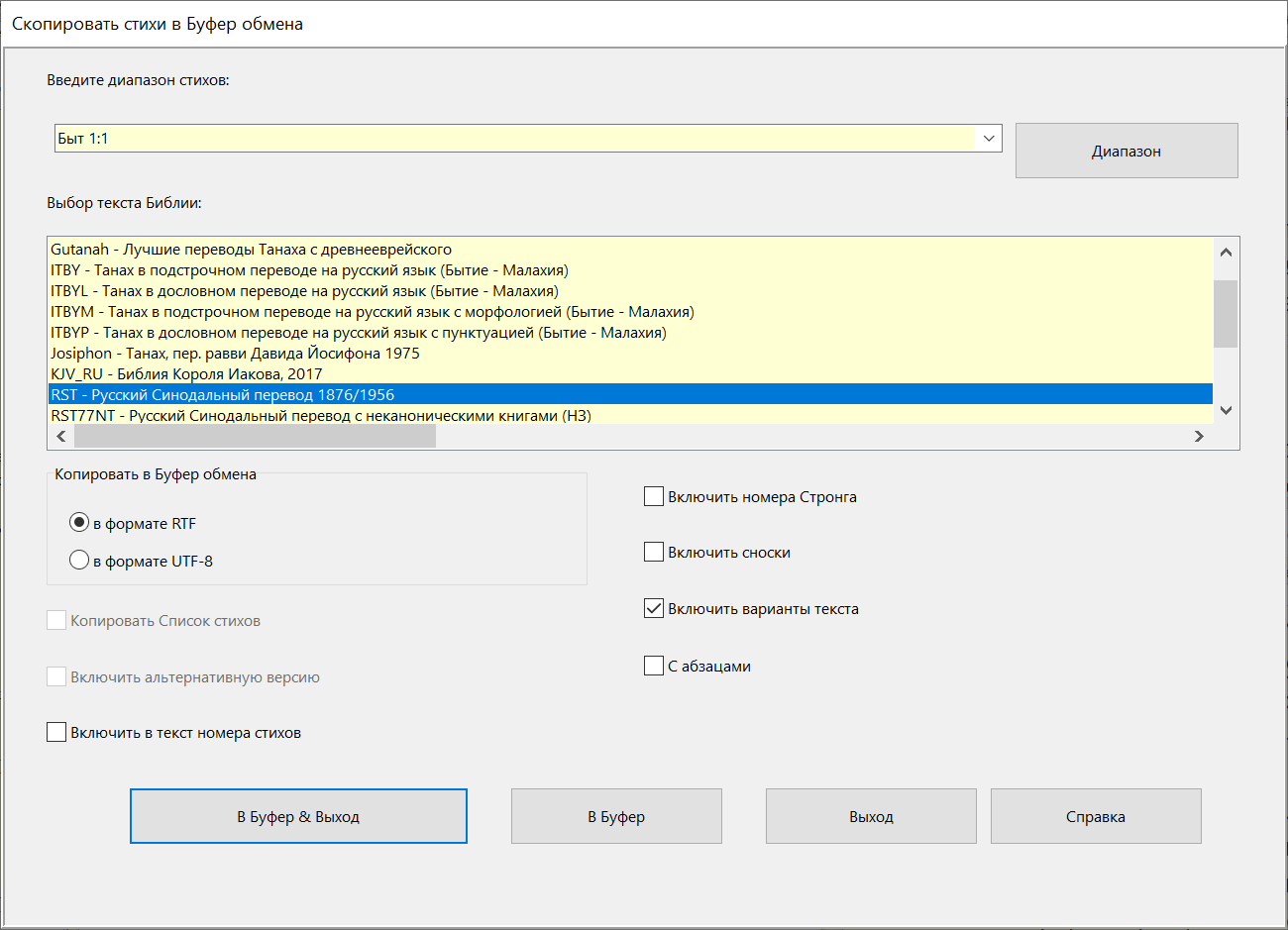Select the "RST77NT" Bible text entry

631,415
